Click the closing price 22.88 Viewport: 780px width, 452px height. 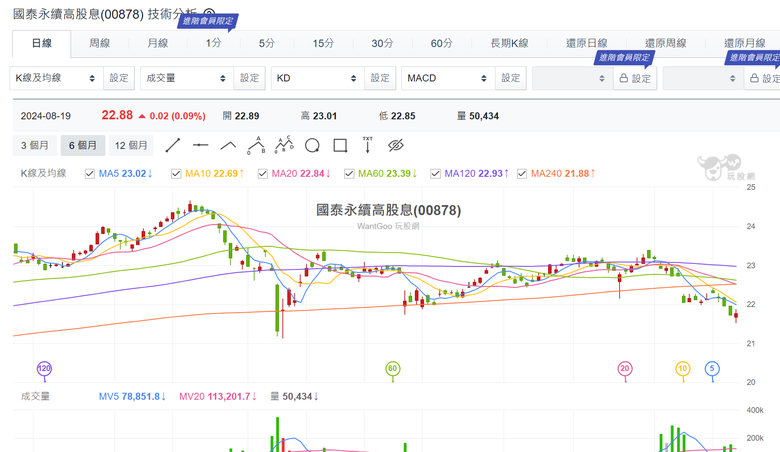pyautogui.click(x=117, y=115)
